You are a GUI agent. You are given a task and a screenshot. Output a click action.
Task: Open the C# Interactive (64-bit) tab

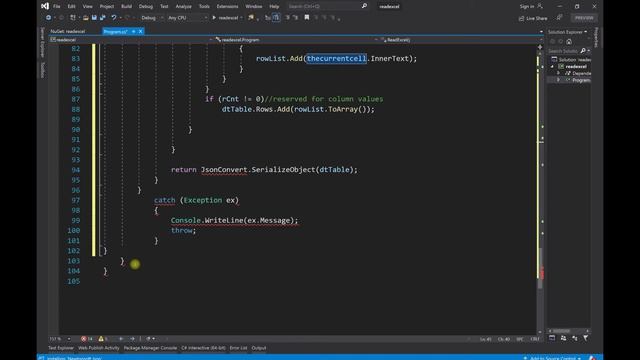pyautogui.click(x=203, y=348)
